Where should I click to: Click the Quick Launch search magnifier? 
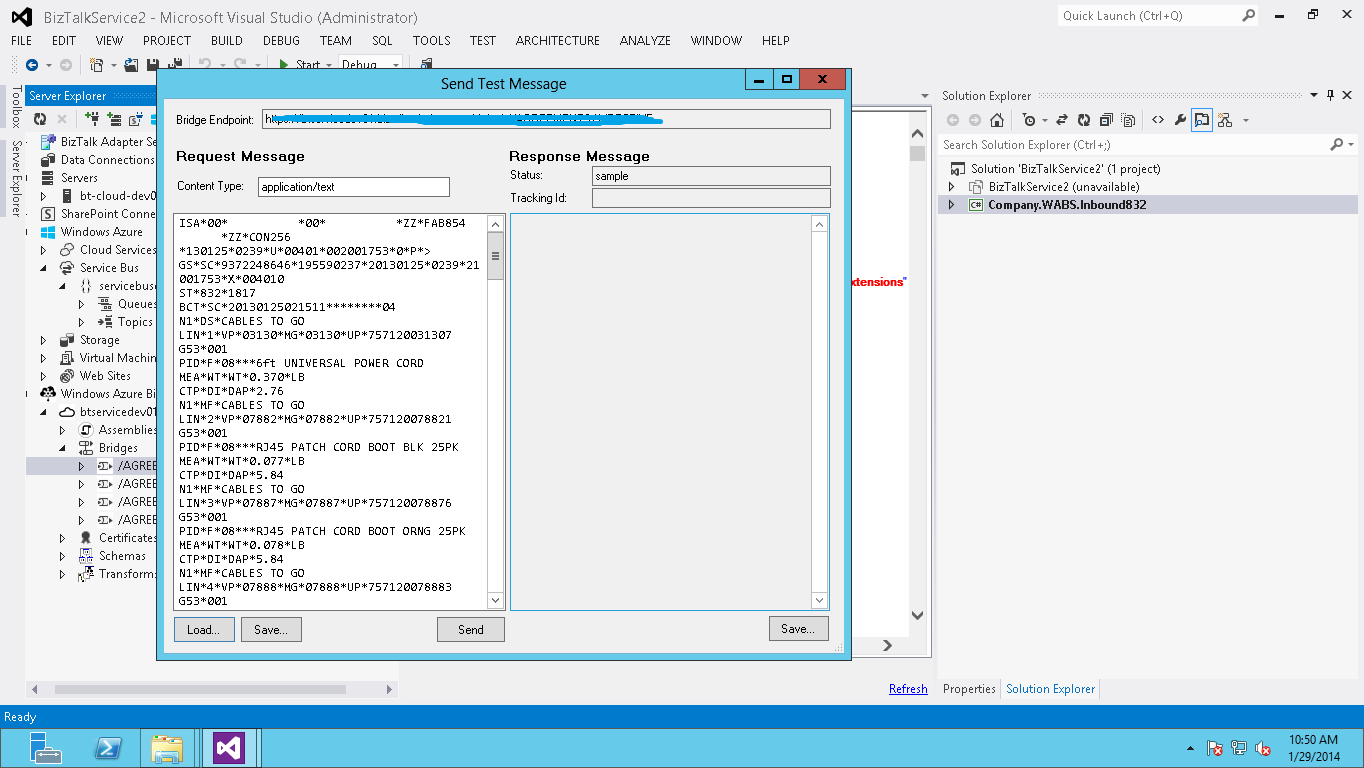point(1248,16)
